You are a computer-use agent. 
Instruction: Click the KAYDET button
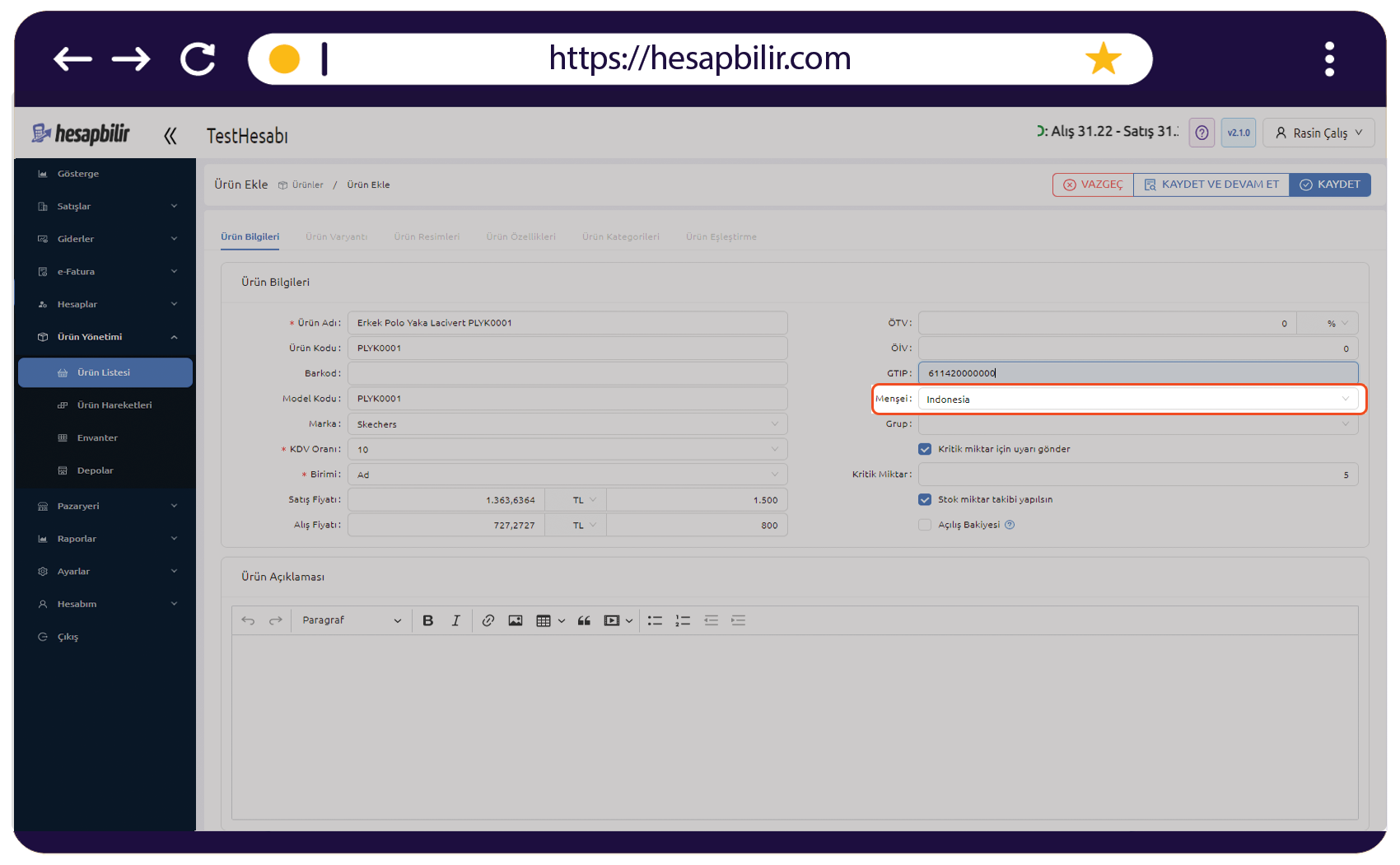click(1330, 185)
